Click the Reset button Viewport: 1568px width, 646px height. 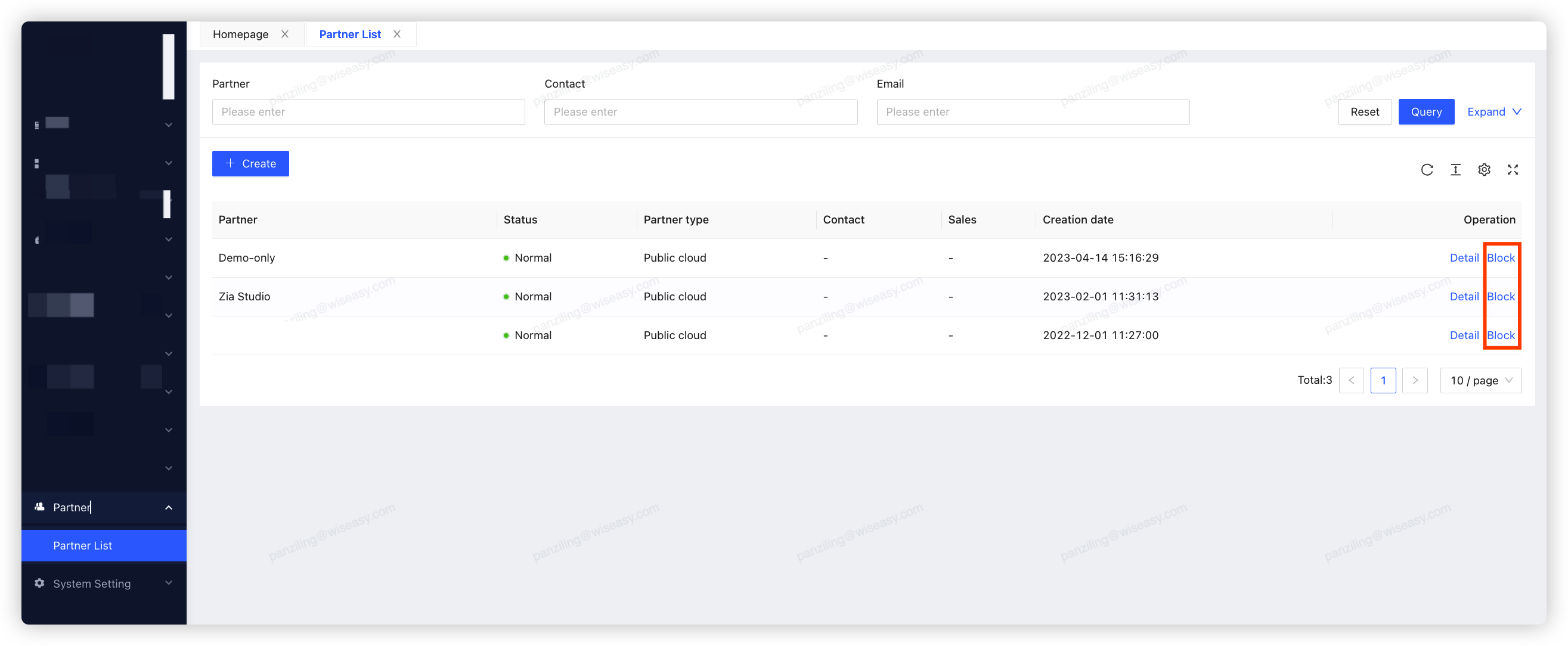tap(1364, 112)
